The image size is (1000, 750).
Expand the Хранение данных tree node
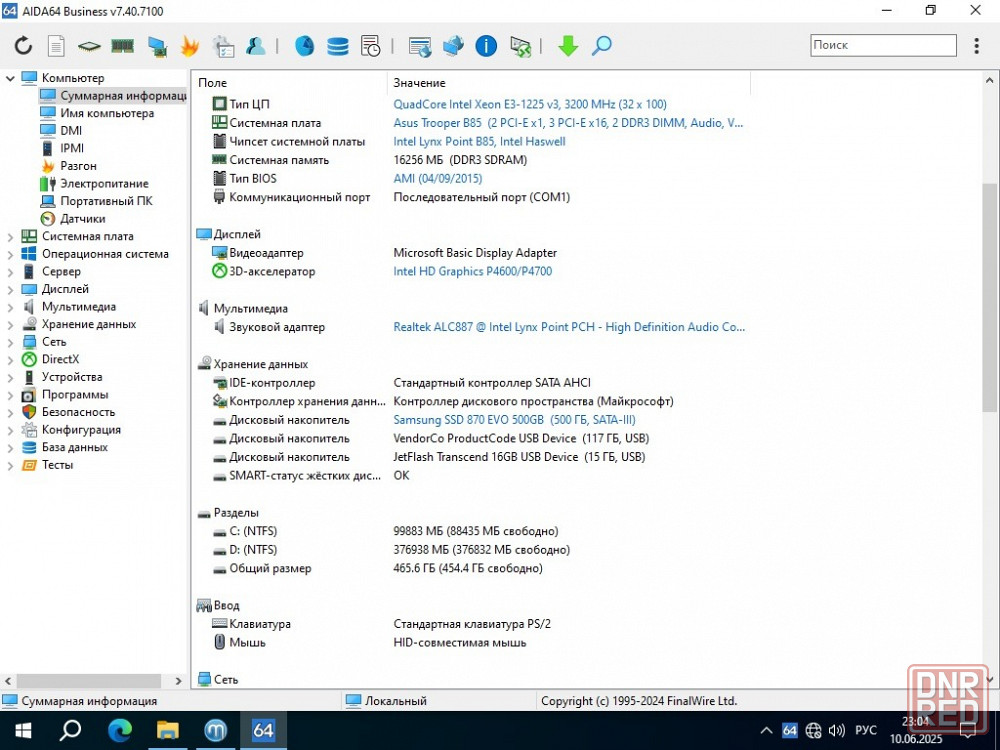pos(10,325)
